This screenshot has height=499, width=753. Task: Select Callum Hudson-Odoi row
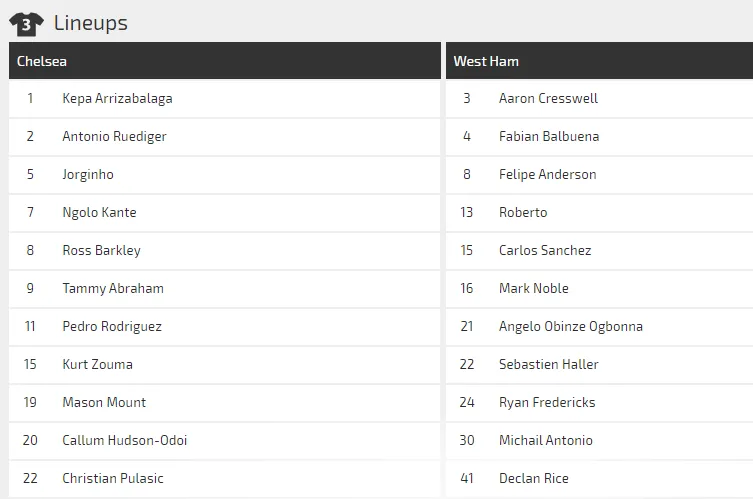point(124,440)
